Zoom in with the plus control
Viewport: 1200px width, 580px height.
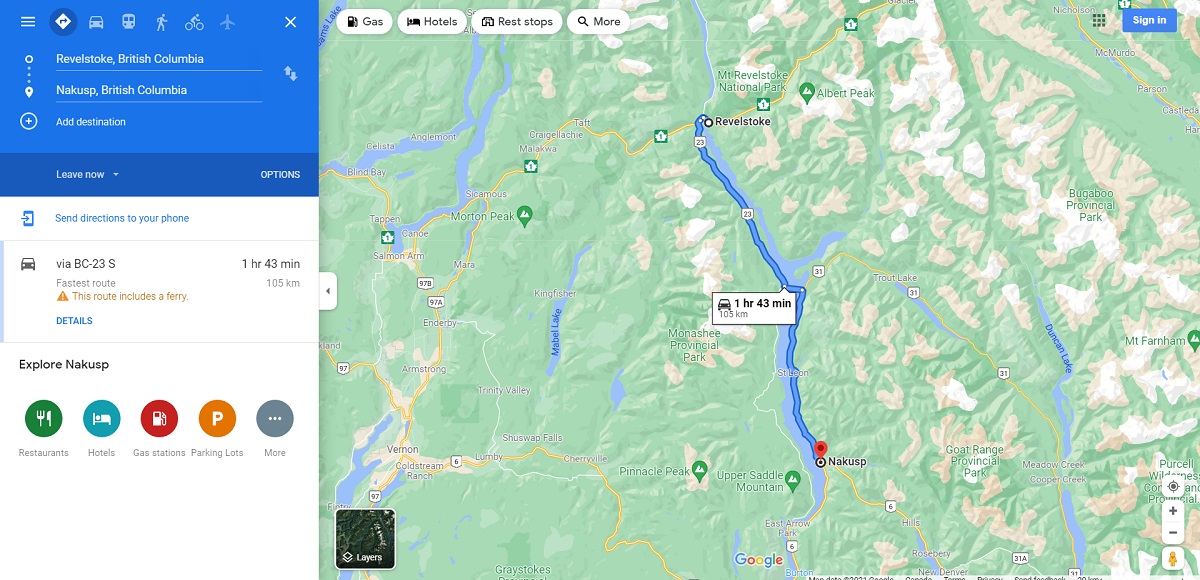coord(1173,511)
